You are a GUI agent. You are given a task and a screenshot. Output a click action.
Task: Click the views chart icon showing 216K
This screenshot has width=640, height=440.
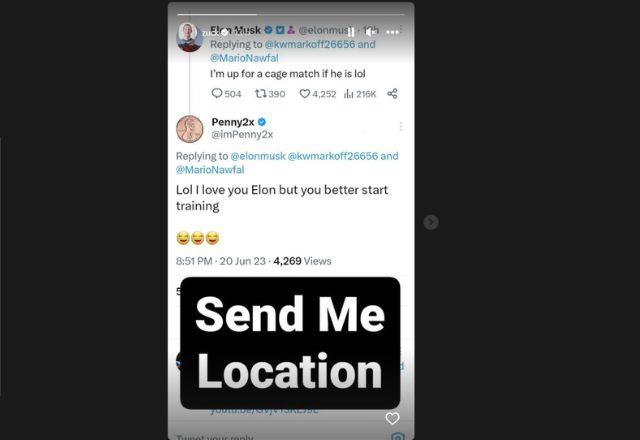(x=349, y=94)
